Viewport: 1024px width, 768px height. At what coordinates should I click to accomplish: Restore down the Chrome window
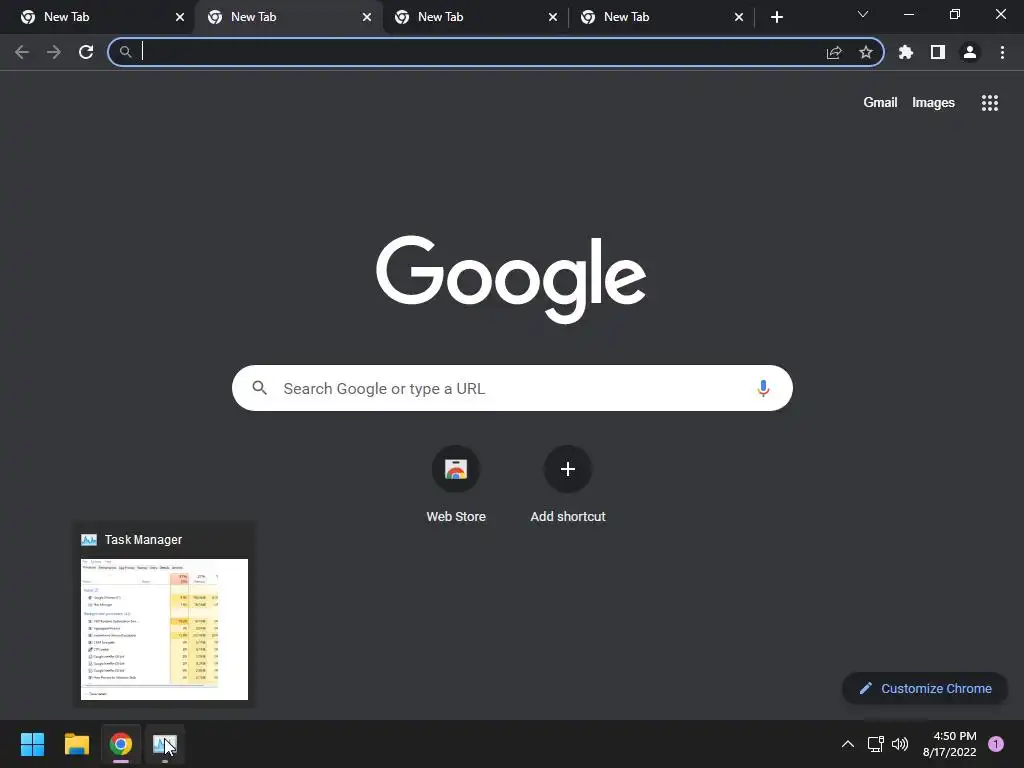pyautogui.click(x=955, y=14)
